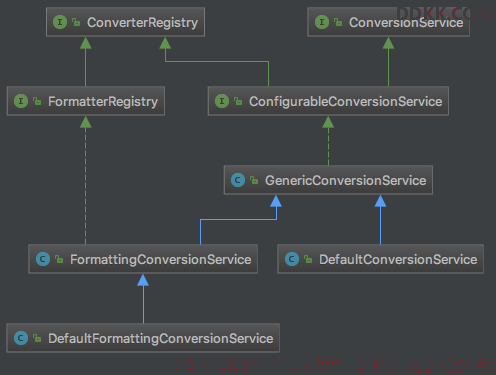Click the class icon of DefaultFormattingConversionService
Screen dimensions: 496x375
click(x=21, y=338)
